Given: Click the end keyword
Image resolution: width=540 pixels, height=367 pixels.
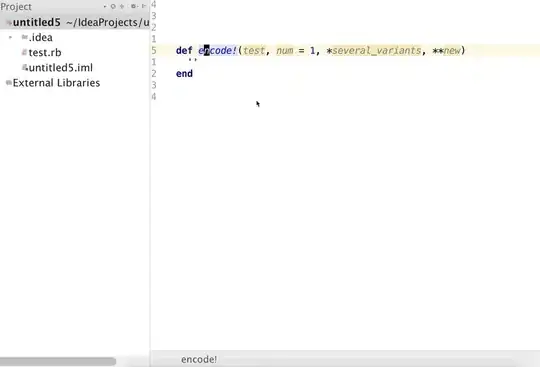Looking at the screenshot, I should (x=184, y=73).
